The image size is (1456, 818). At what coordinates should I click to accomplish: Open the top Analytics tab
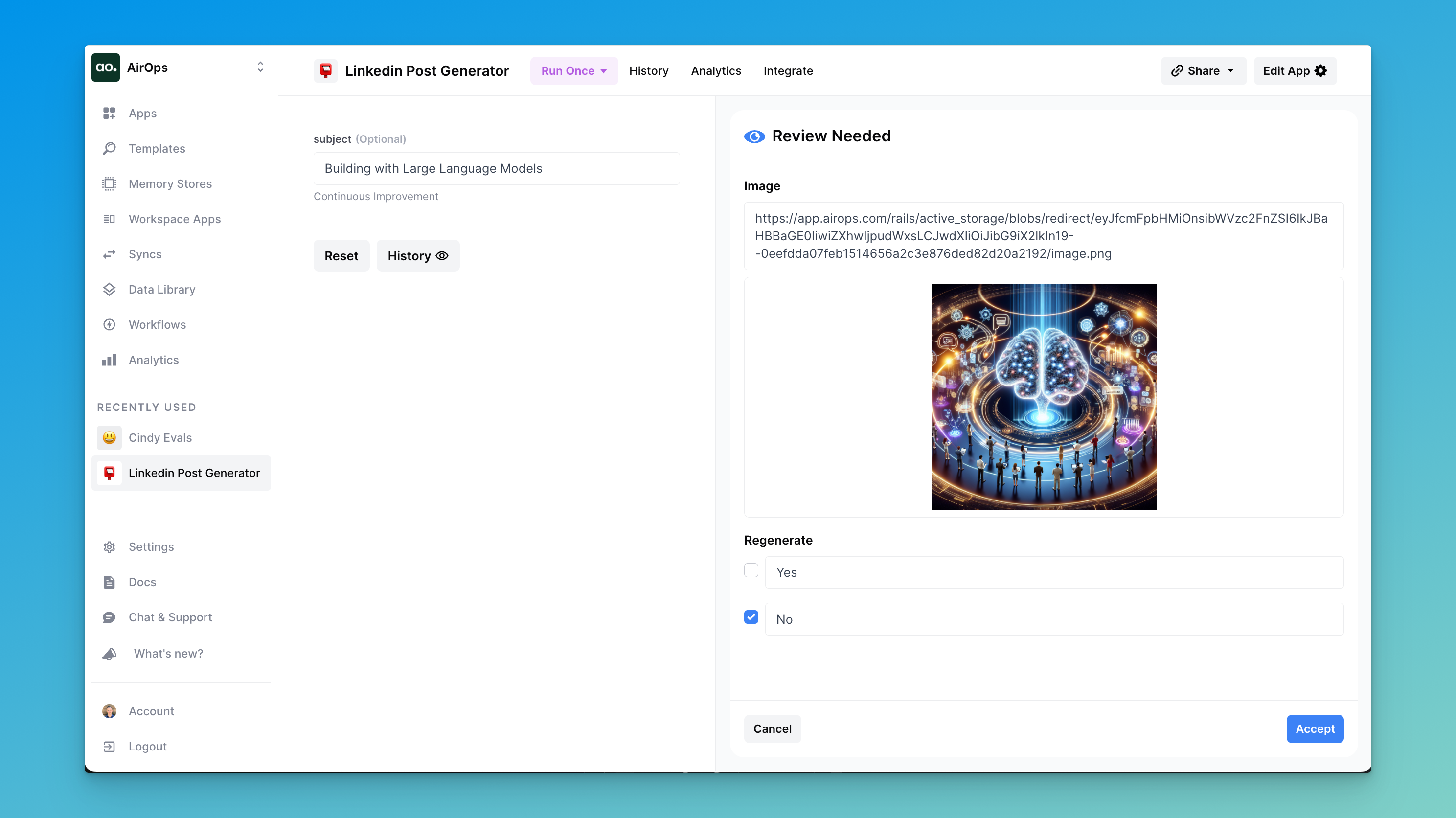[x=716, y=70]
